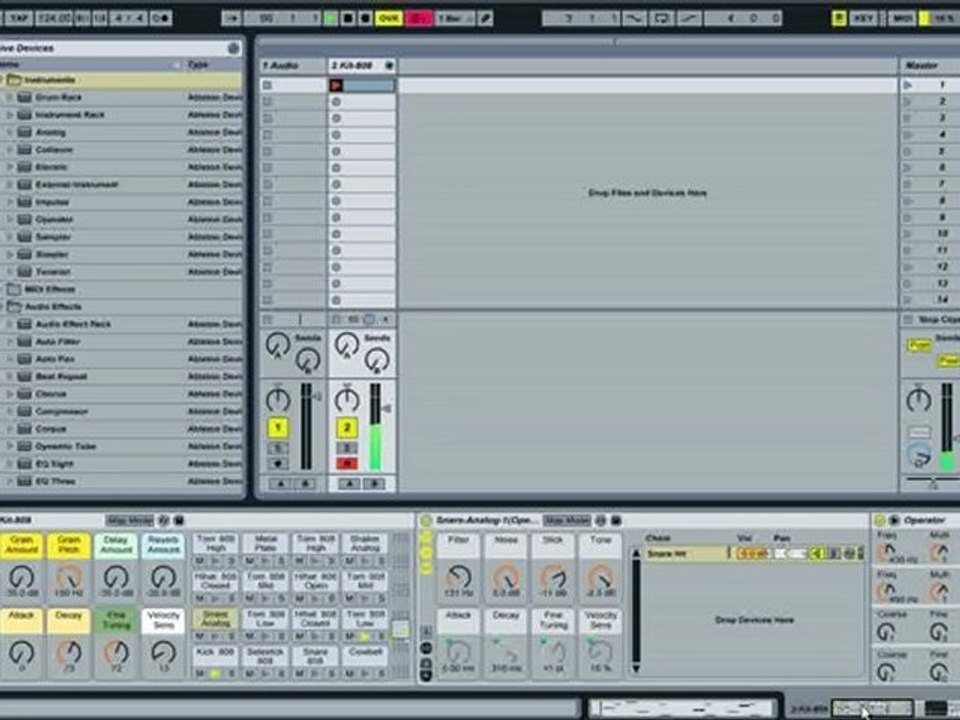Select the Impulse device icon in browser
Screen dimensions: 960x720
point(24,202)
